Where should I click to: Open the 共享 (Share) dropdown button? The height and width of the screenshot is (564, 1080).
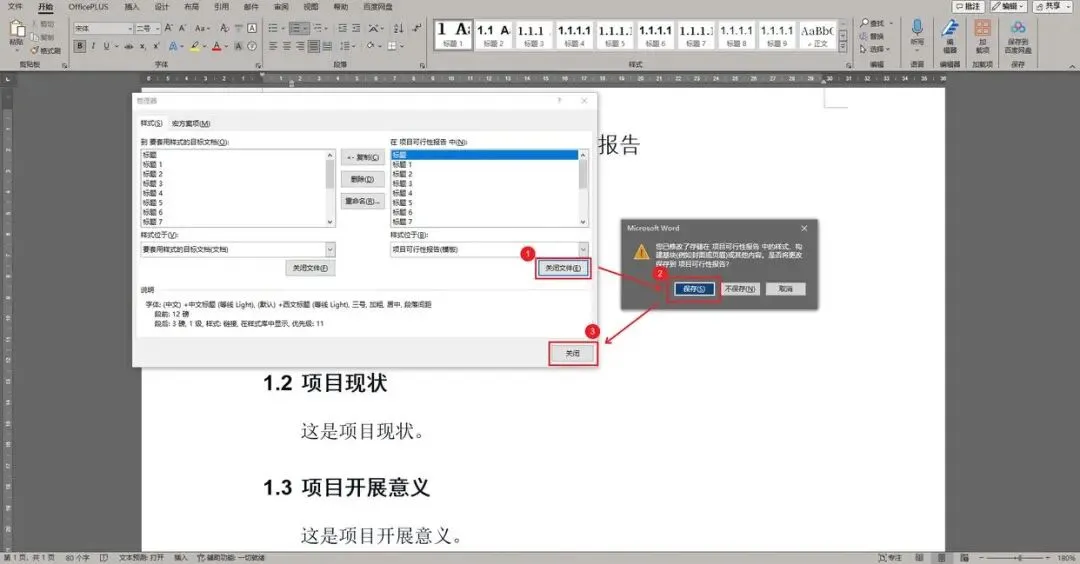point(1051,6)
